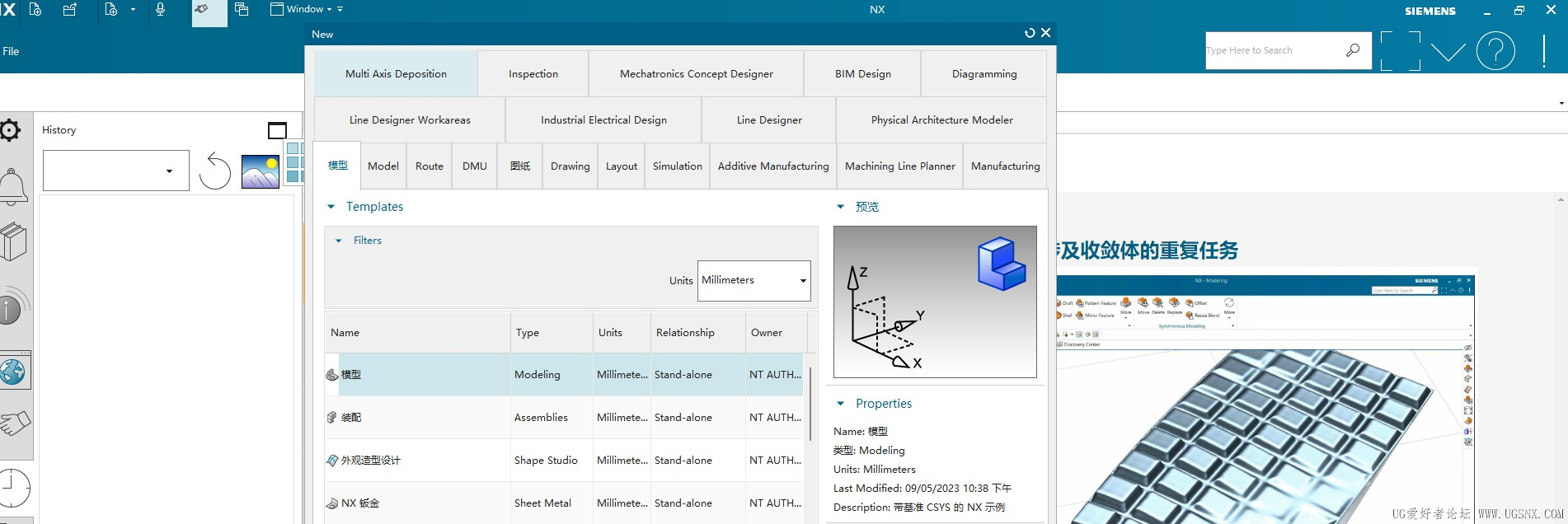This screenshot has height=524, width=1568.
Task: Click the circular refresh arrow in History panel
Action: (x=215, y=171)
